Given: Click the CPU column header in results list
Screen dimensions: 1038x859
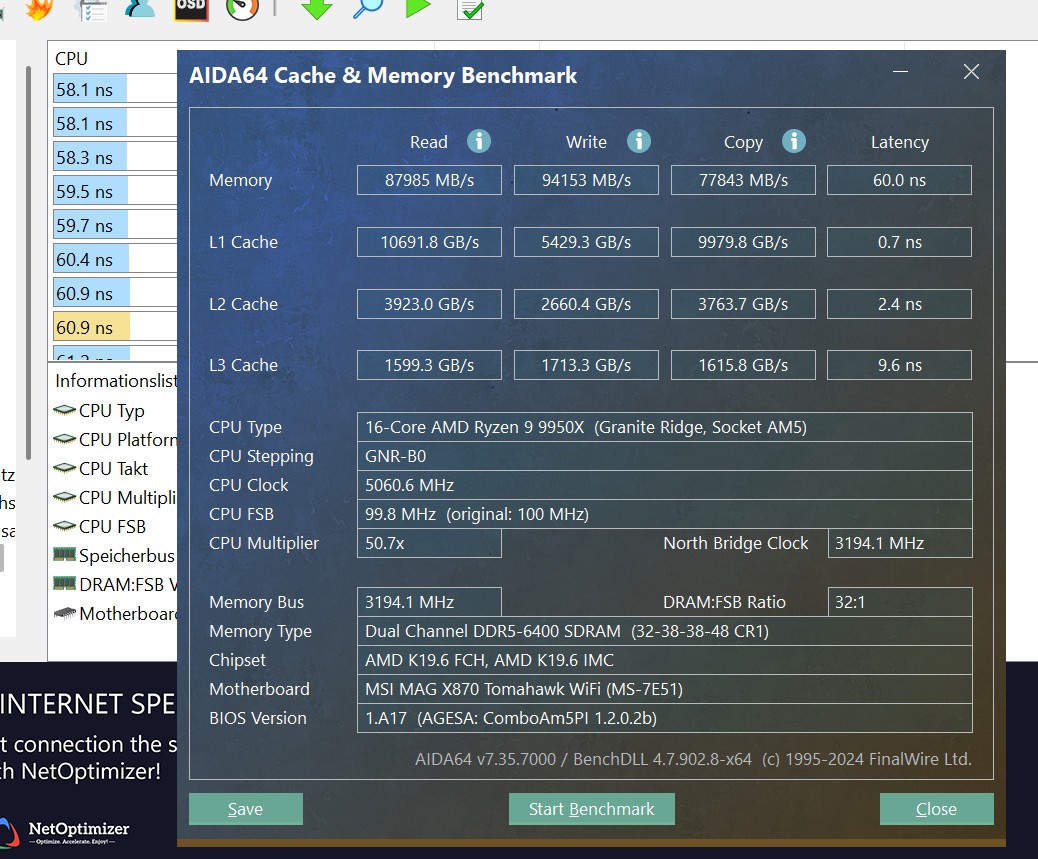Looking at the screenshot, I should (71, 59).
